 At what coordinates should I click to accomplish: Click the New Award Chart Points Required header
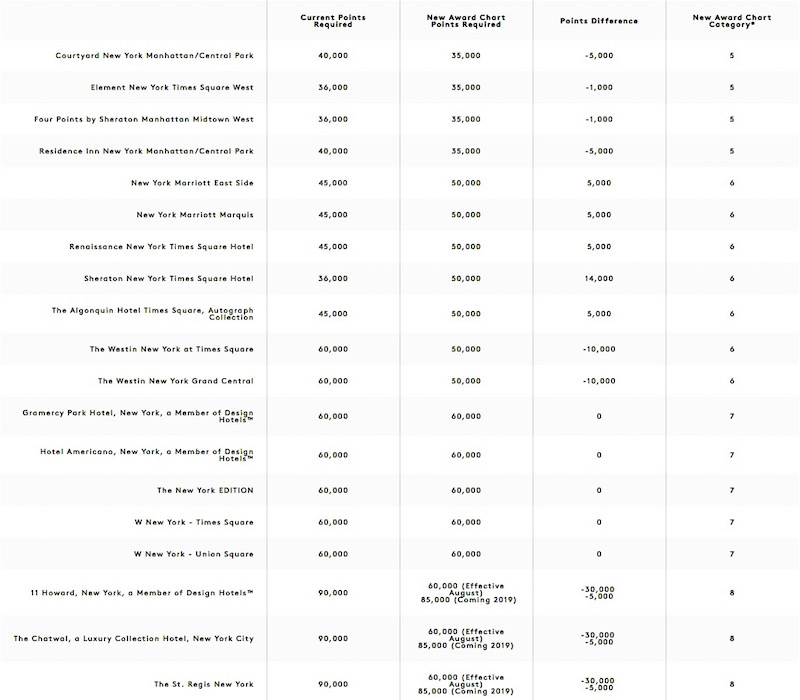point(466,21)
